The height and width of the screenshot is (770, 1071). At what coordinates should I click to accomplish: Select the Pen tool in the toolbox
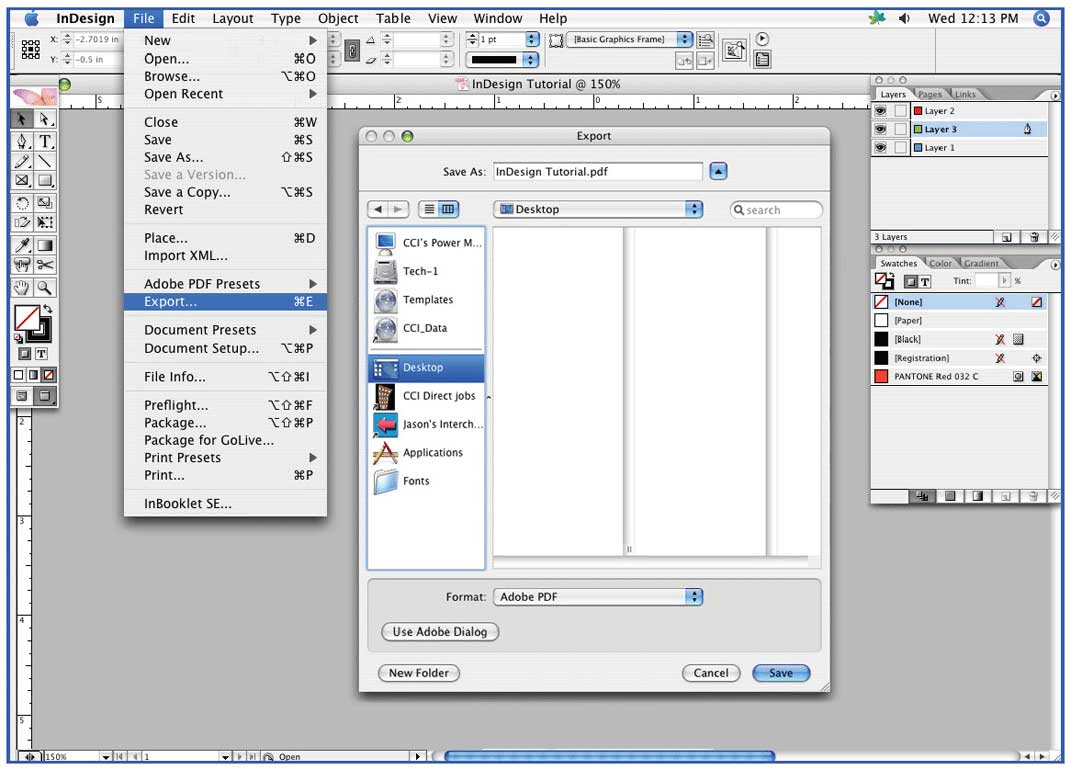22,141
